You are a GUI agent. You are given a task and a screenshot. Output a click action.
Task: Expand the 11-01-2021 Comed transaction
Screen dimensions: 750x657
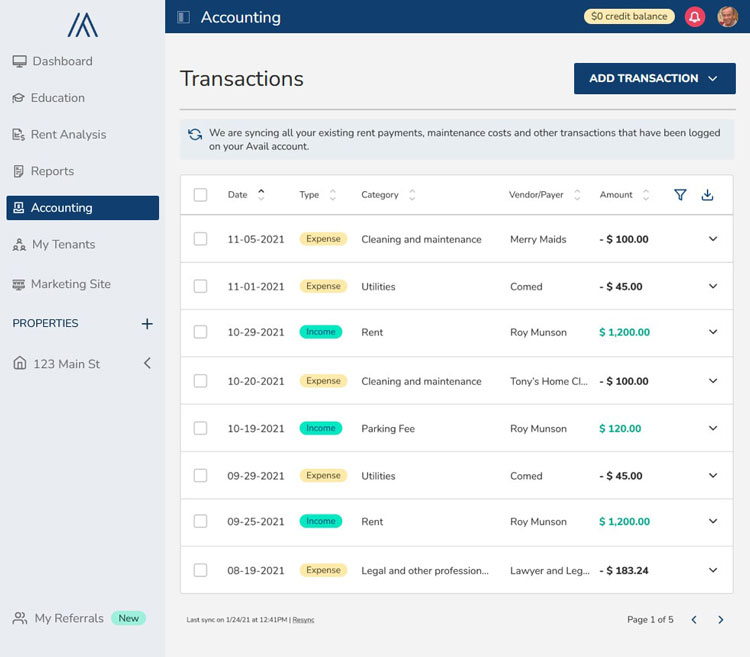coord(713,286)
